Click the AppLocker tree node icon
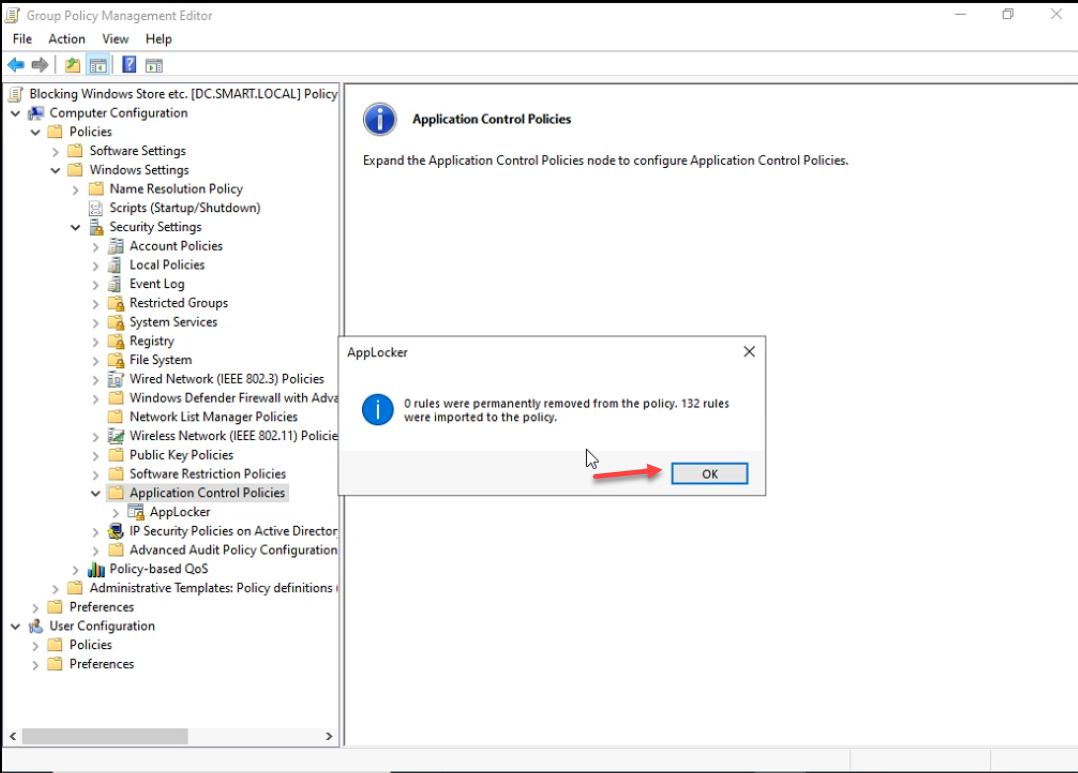Screen dimensions: 1078x773 pos(136,512)
